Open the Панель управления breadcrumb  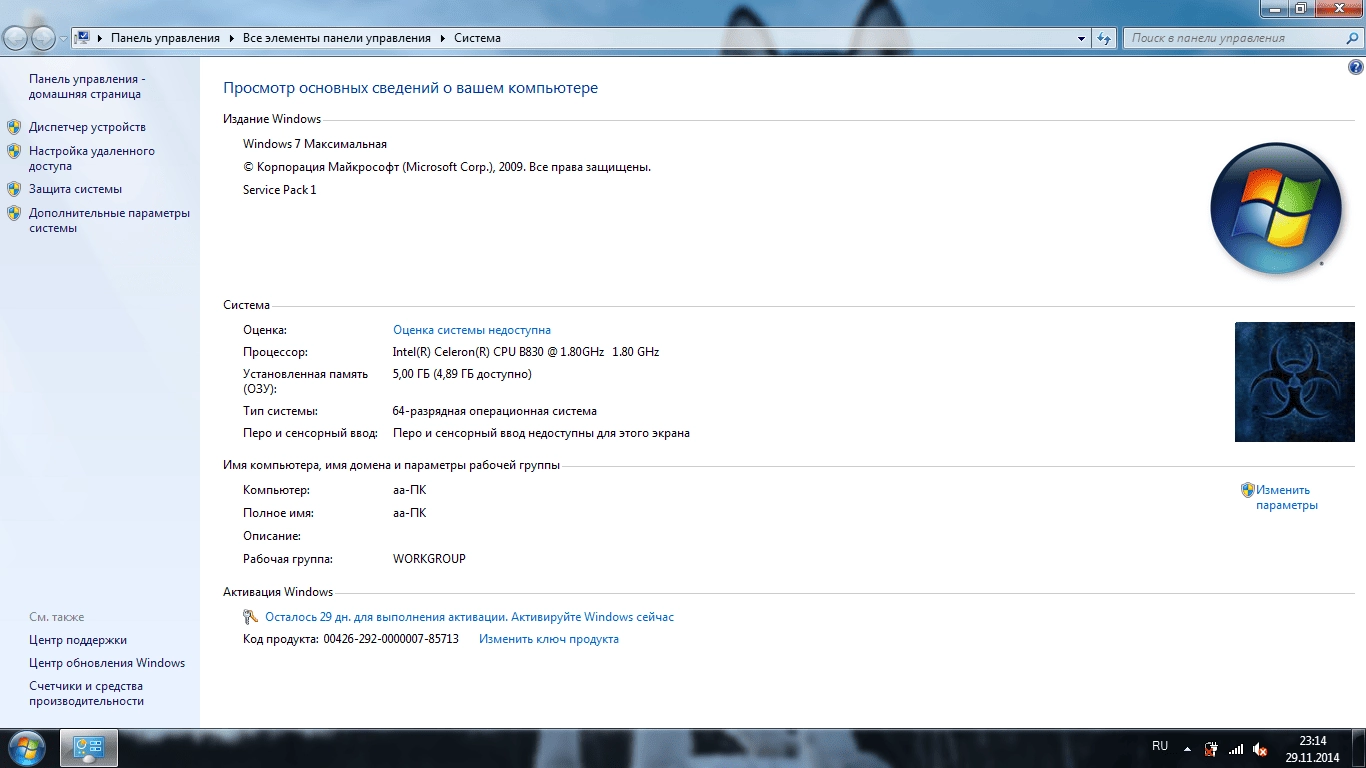point(165,38)
